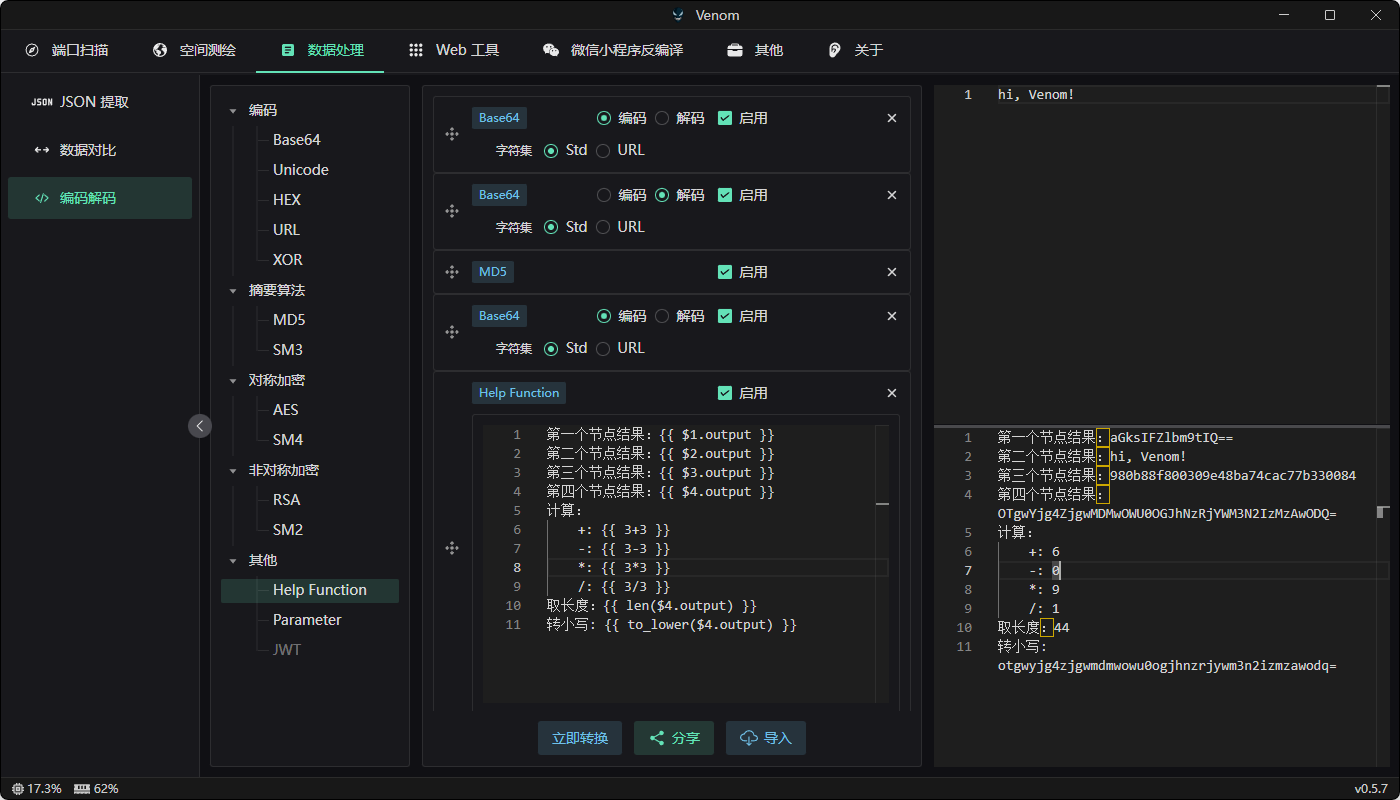This screenshot has height=800, width=1400.
Task: Click the CPU usage 17.3% indicator
Action: (36, 788)
